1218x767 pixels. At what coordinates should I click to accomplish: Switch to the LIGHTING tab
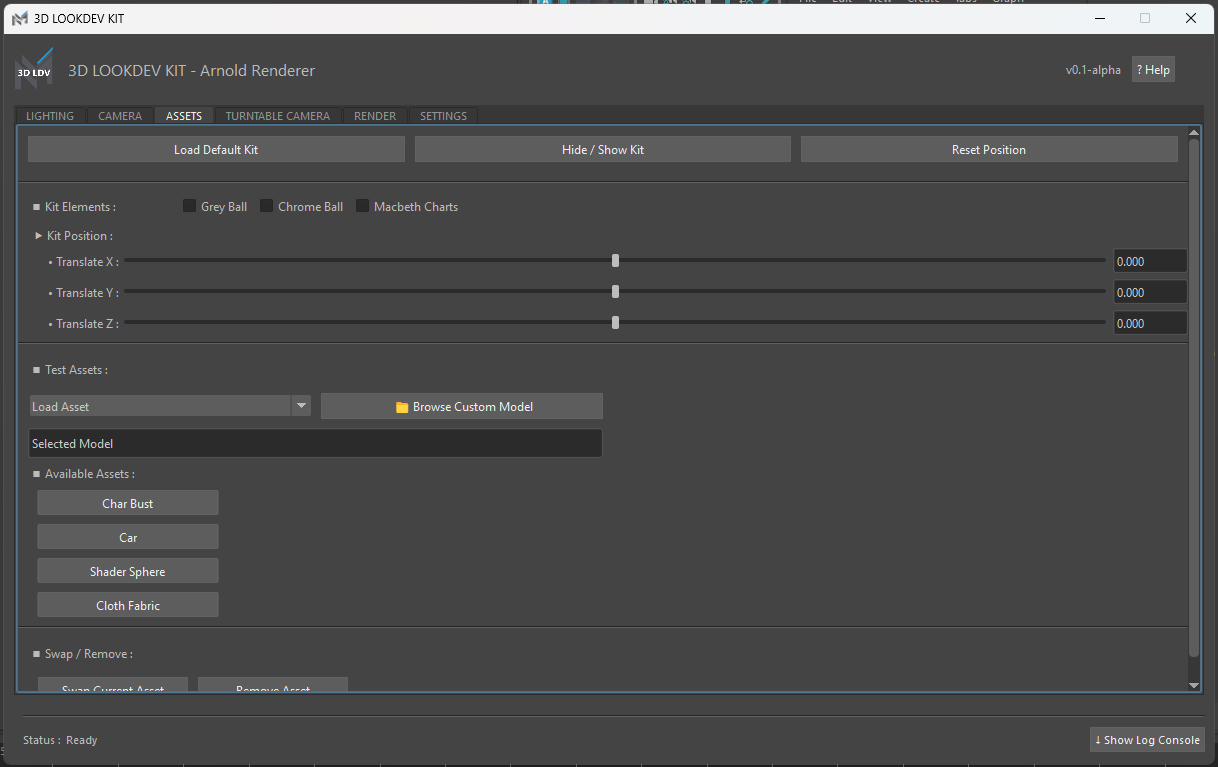[x=50, y=116]
